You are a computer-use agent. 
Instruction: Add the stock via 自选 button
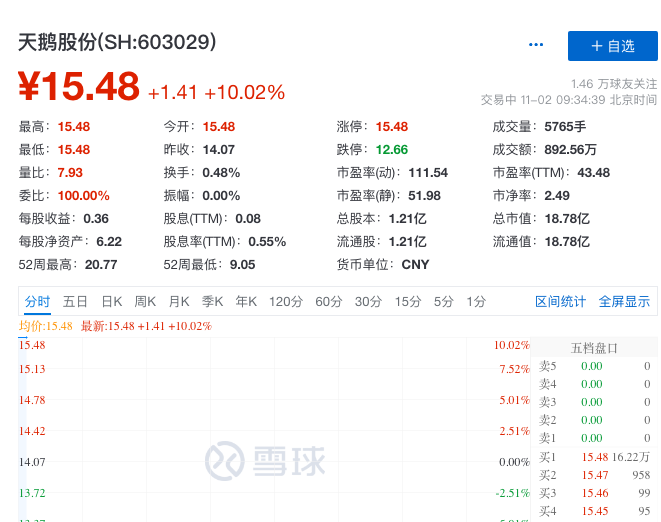613,46
